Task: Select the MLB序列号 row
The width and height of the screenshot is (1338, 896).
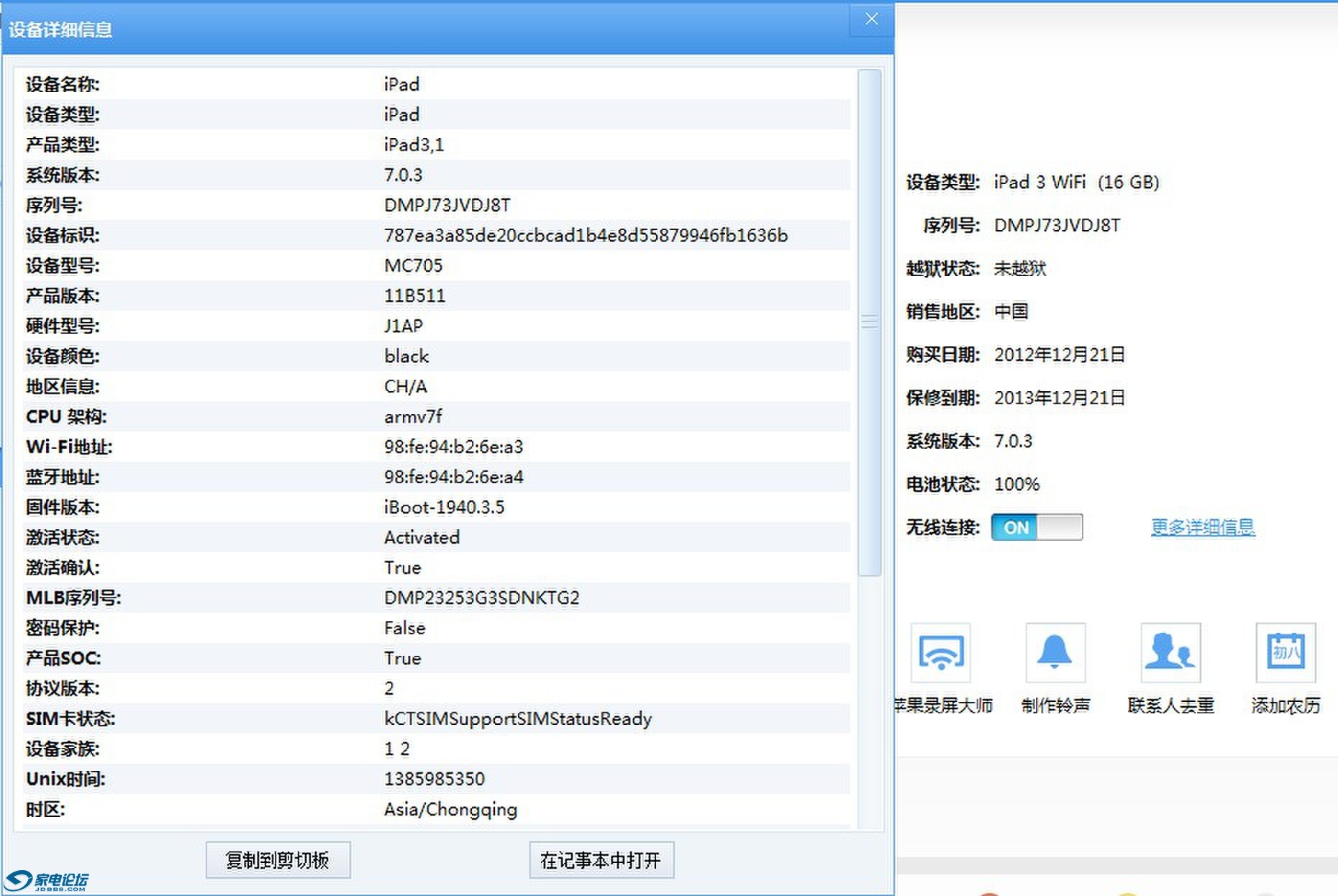Action: pos(432,598)
